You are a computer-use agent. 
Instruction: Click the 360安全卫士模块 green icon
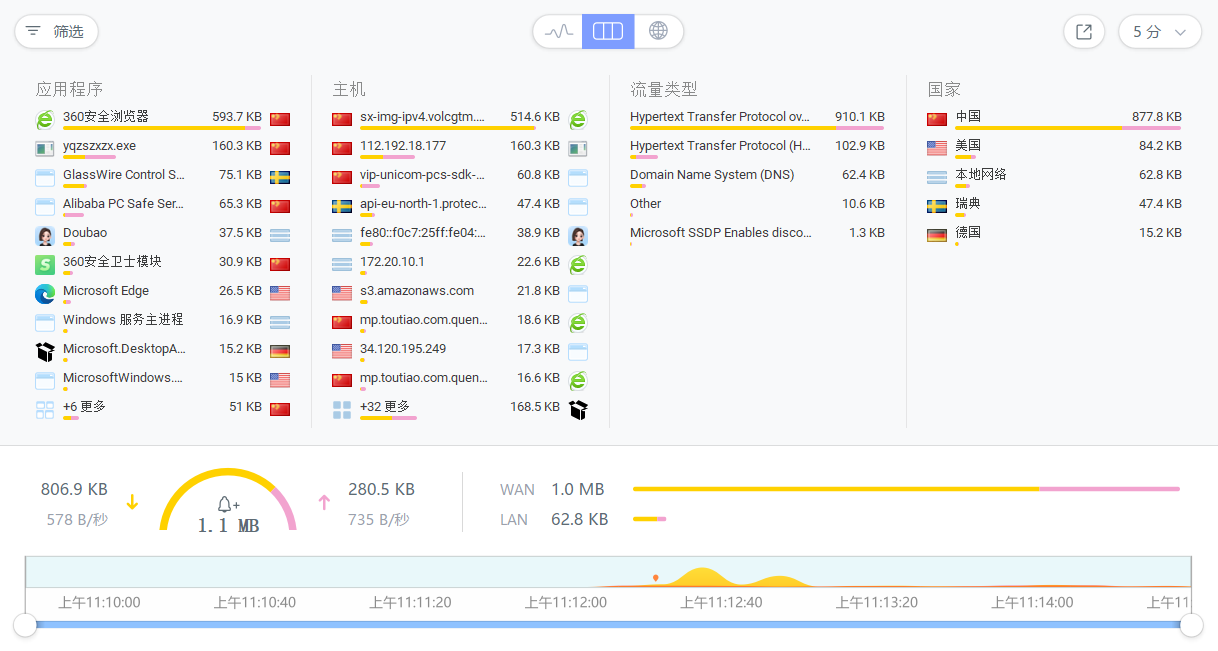click(x=44, y=265)
